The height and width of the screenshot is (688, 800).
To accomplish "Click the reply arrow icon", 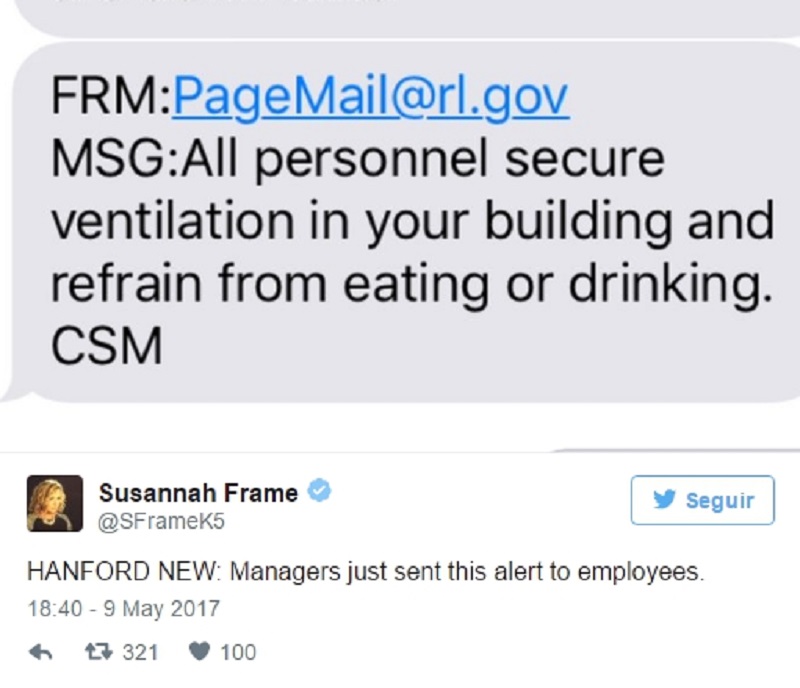I will [41, 653].
